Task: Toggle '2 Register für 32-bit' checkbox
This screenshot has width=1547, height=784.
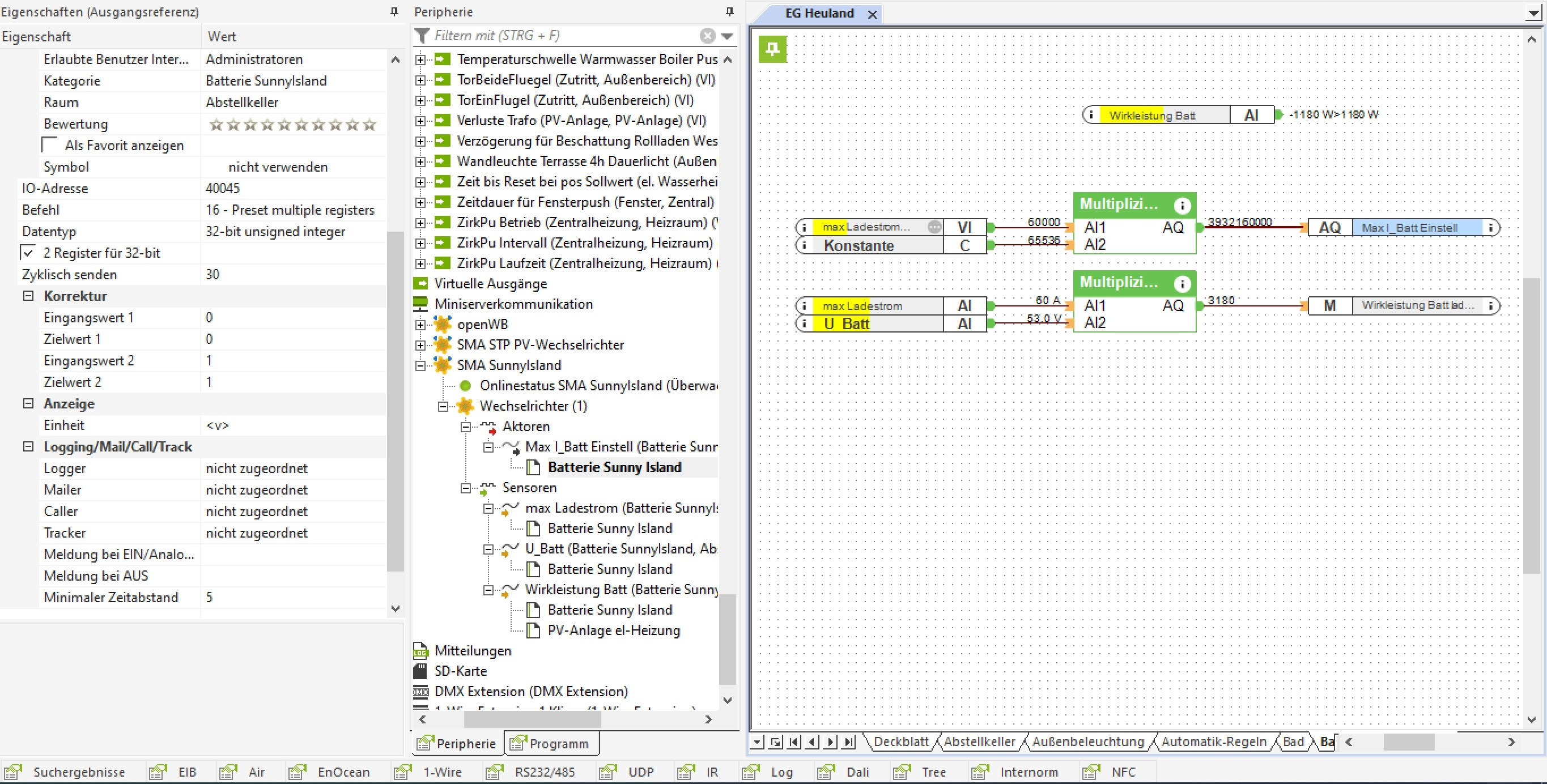Action: click(x=28, y=253)
